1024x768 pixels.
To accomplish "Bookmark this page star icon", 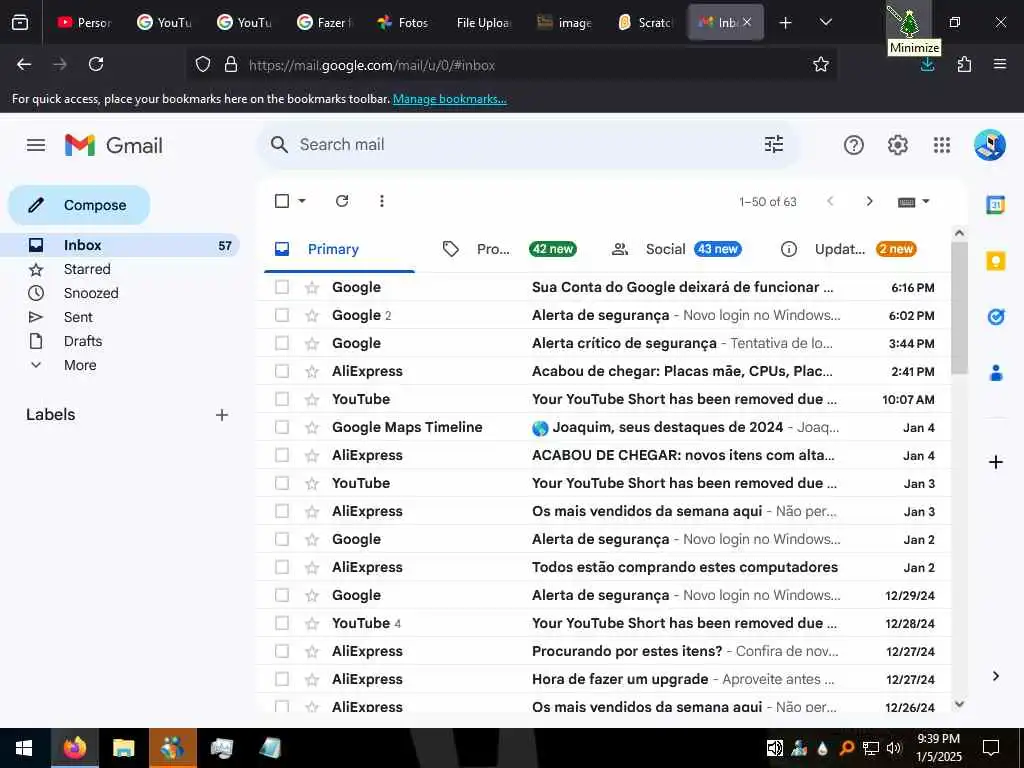I will (x=821, y=65).
